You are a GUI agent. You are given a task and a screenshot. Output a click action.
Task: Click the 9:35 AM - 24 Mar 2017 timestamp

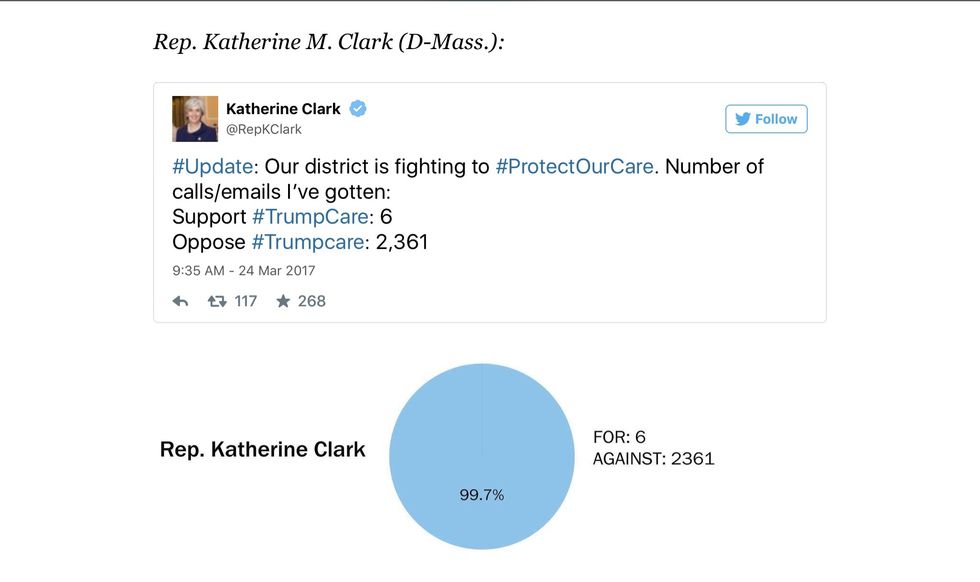(x=244, y=270)
